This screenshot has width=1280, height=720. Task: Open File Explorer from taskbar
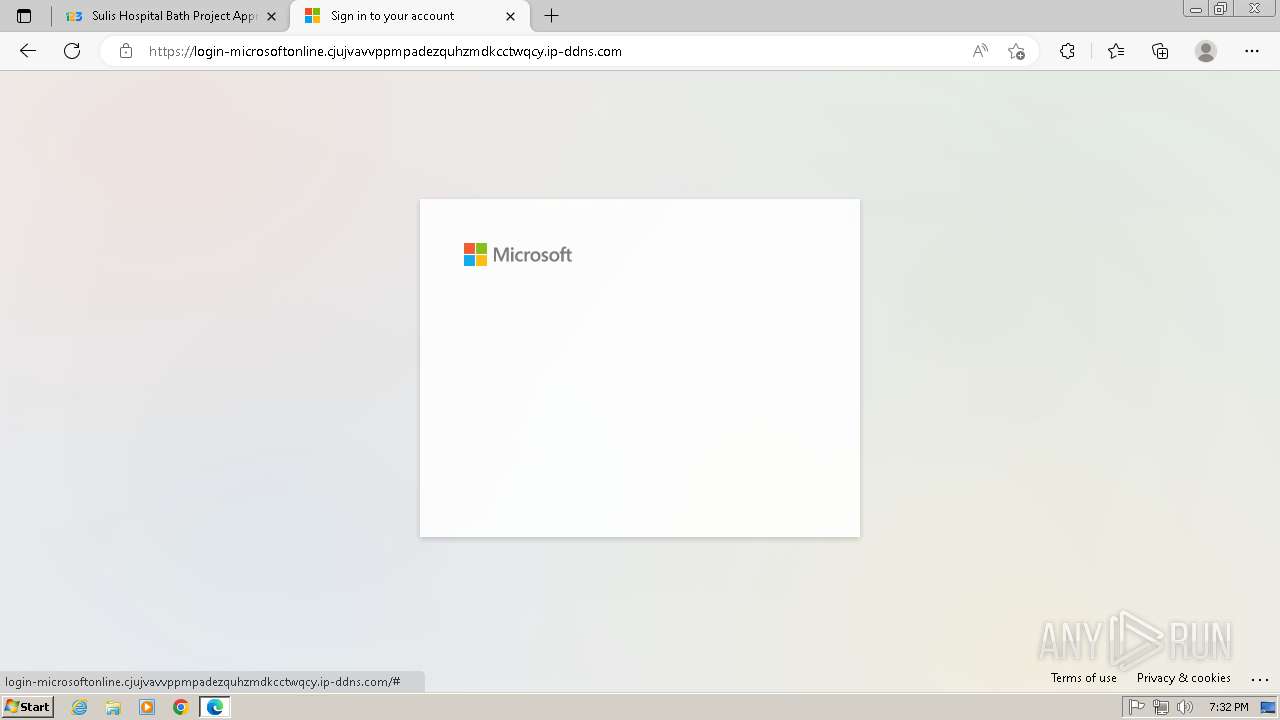[113, 707]
